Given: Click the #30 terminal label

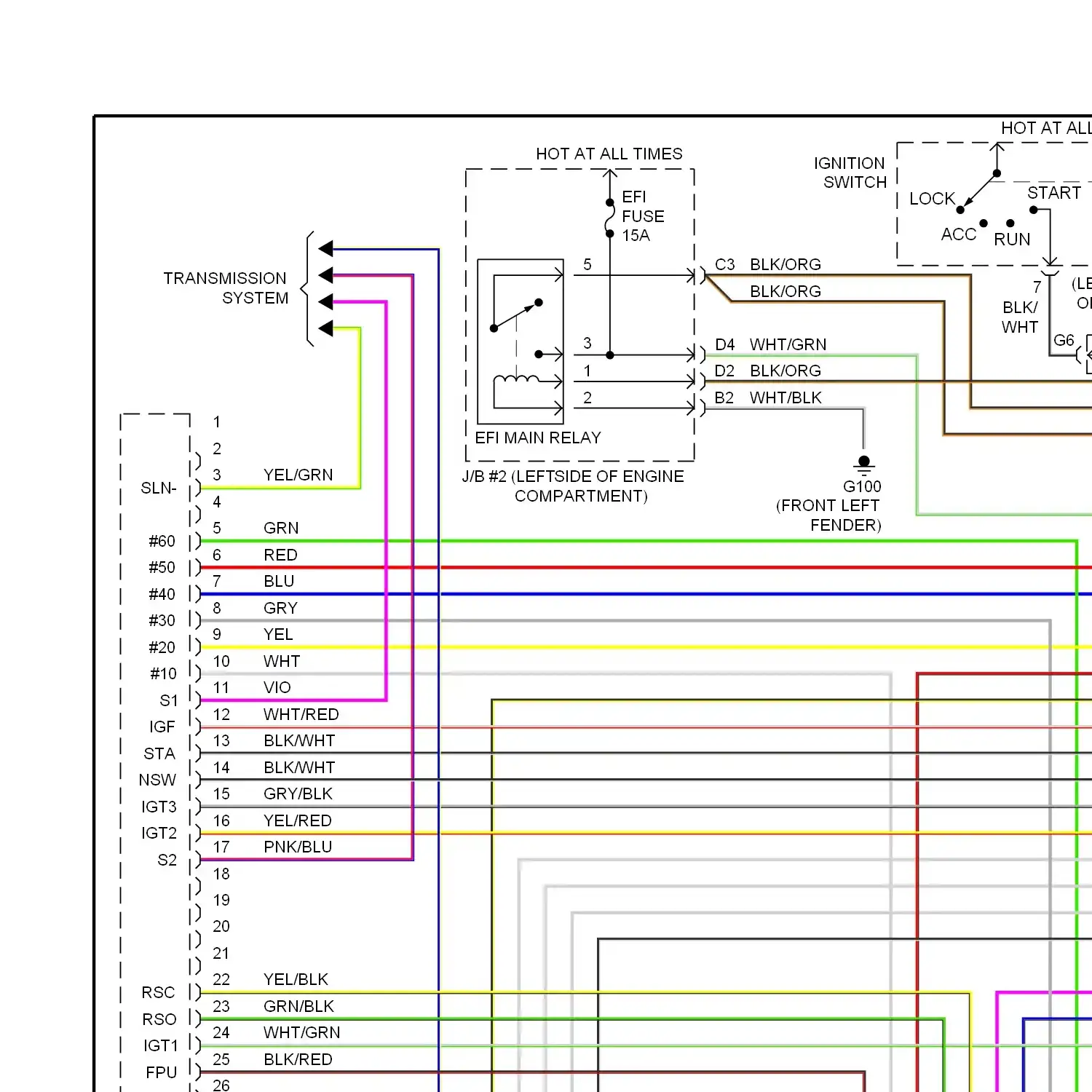Looking at the screenshot, I should [162, 620].
